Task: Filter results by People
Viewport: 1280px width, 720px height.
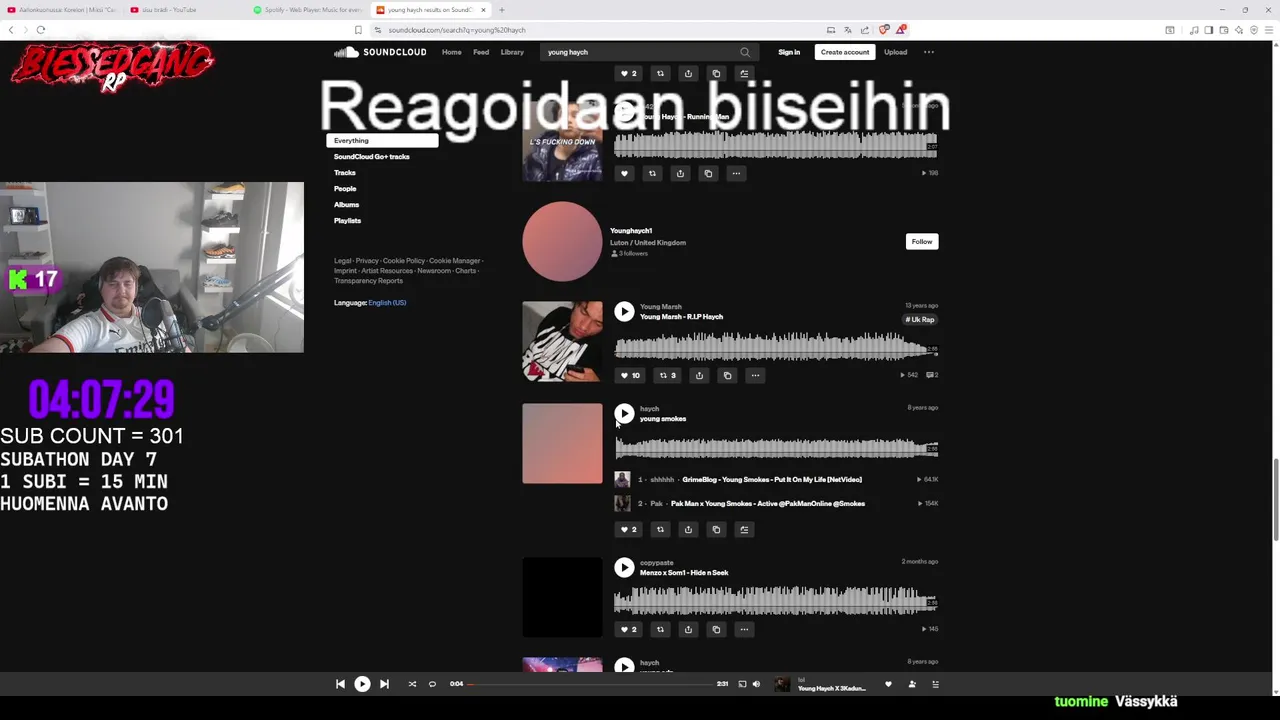Action: (345, 189)
